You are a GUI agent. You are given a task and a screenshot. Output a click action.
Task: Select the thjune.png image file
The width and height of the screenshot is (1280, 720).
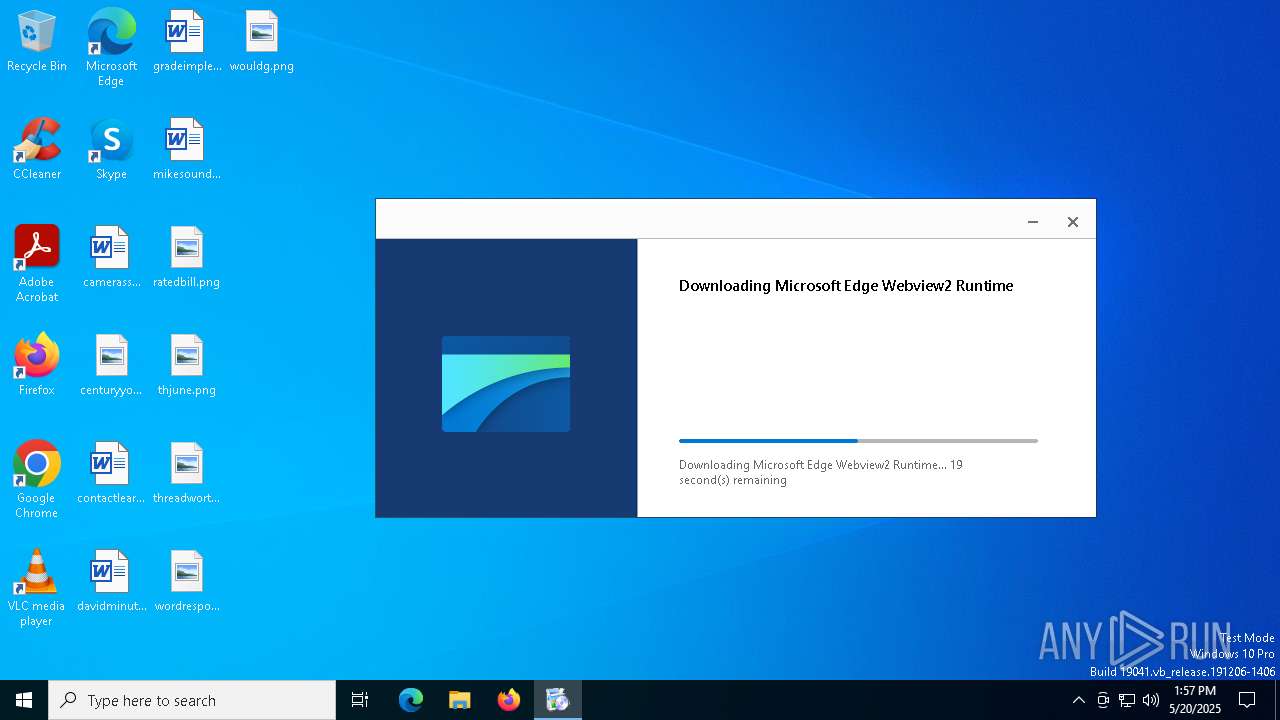187,366
